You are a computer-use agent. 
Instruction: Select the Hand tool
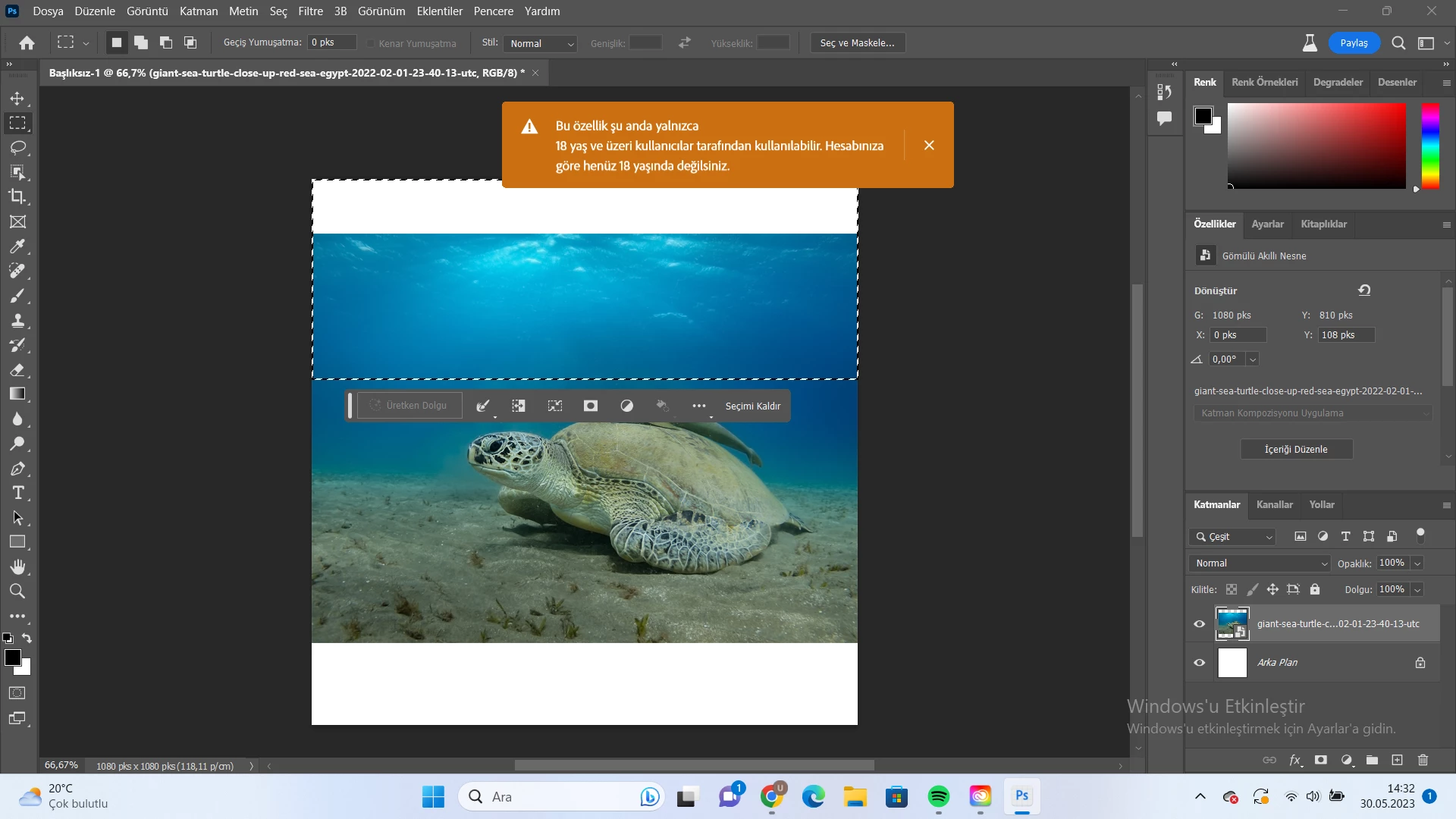(17, 566)
